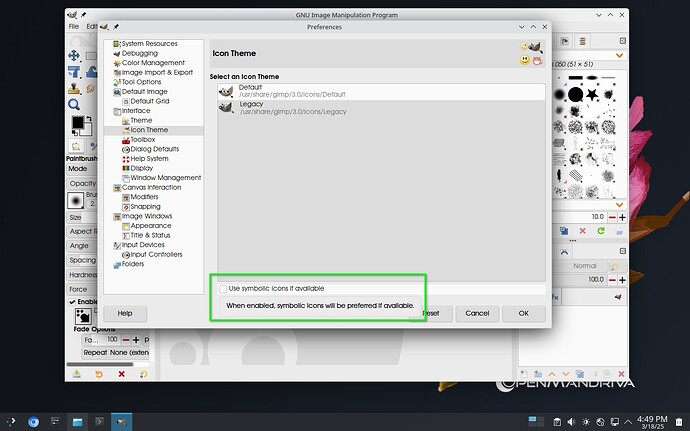Duplicate brush icon in Brushes panel

564,231
